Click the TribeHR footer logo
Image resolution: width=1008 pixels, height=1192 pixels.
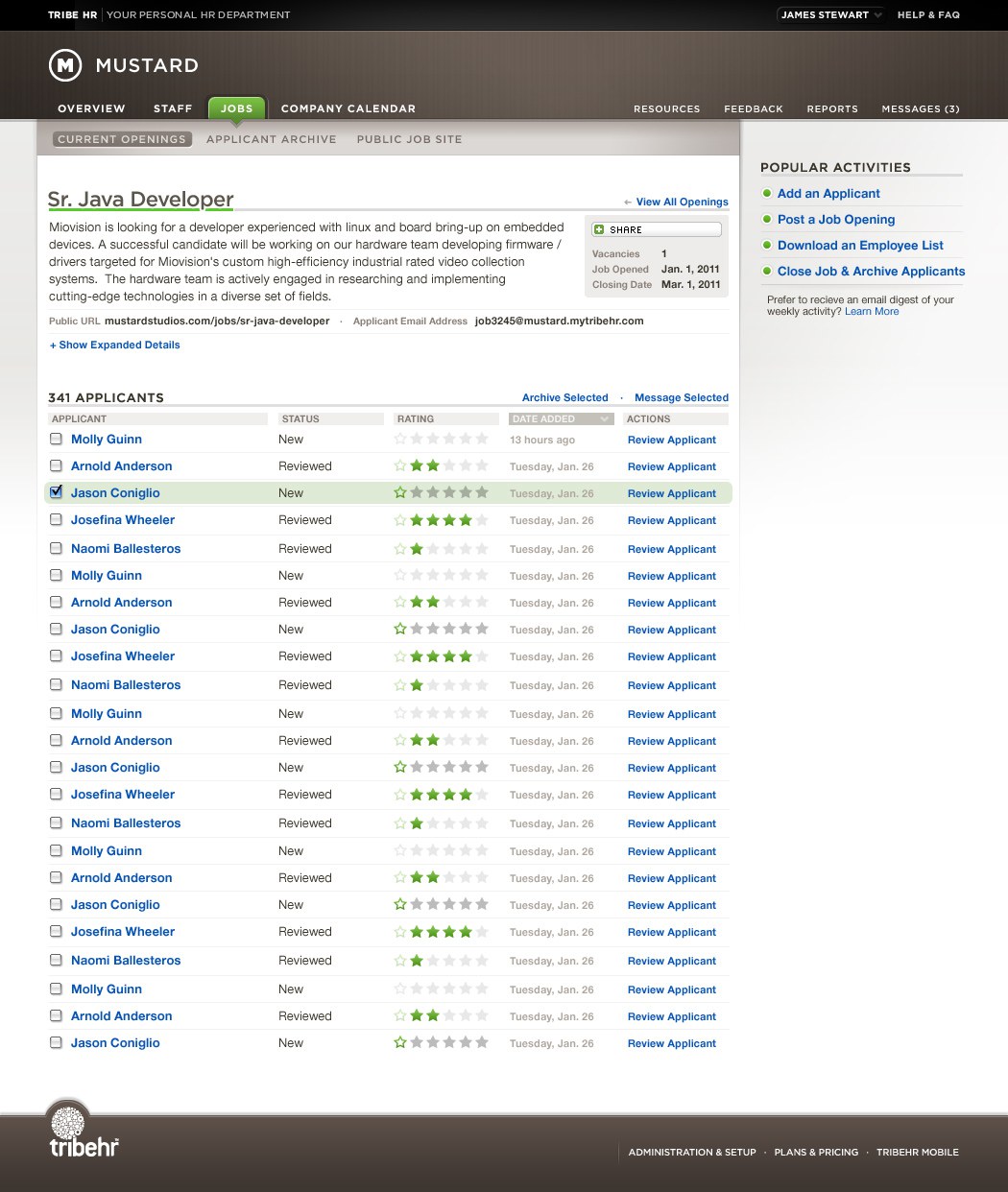83,1132
